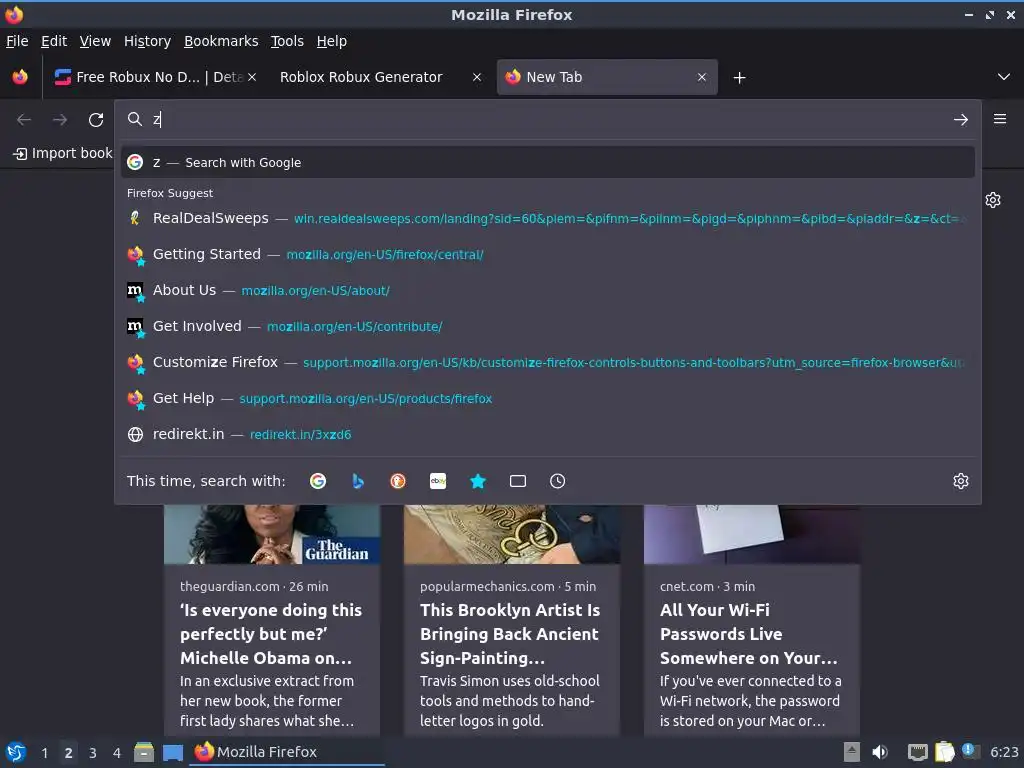Open the RealDealSweeps suggestion
Image resolution: width=1024 pixels, height=768 pixels.
pyautogui.click(x=547, y=218)
